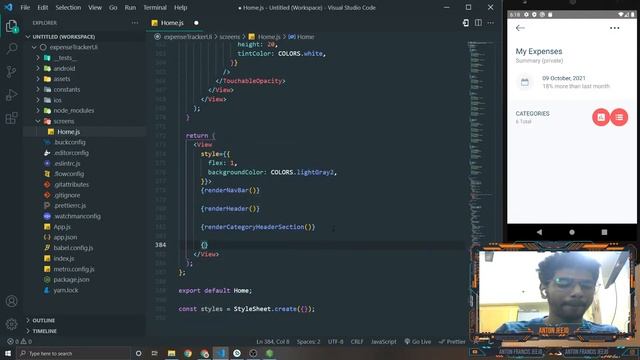Tap the calendar icon in phone app
The image size is (640, 360).
(525, 82)
